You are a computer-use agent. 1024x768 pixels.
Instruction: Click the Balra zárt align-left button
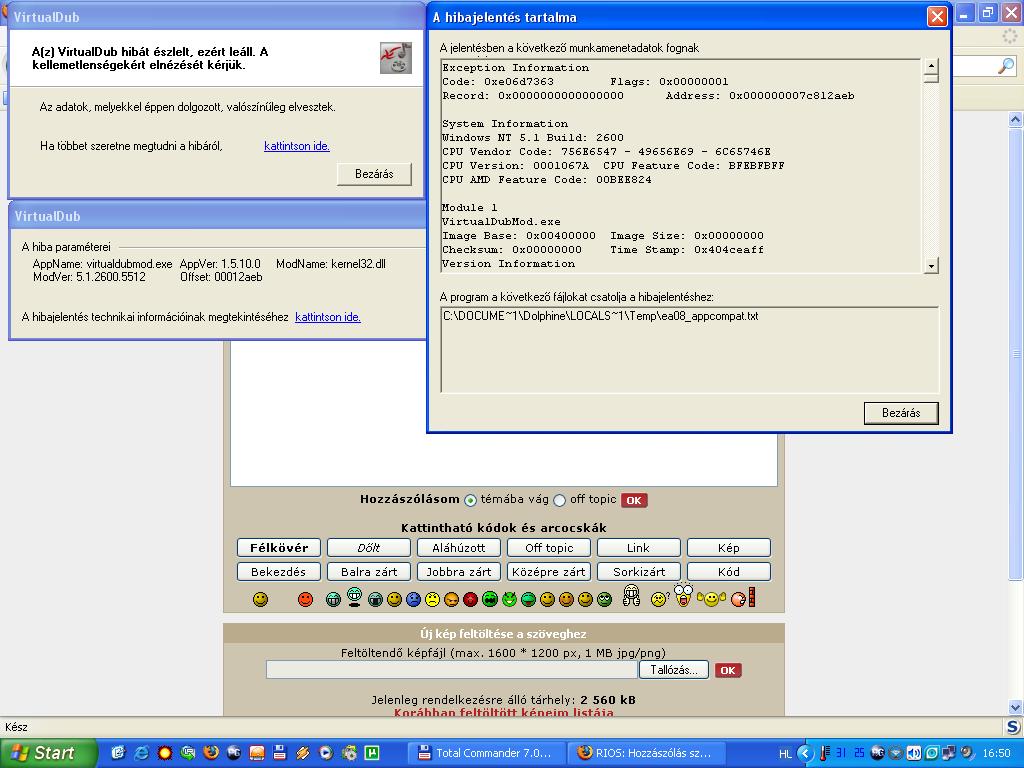pyautogui.click(x=369, y=571)
